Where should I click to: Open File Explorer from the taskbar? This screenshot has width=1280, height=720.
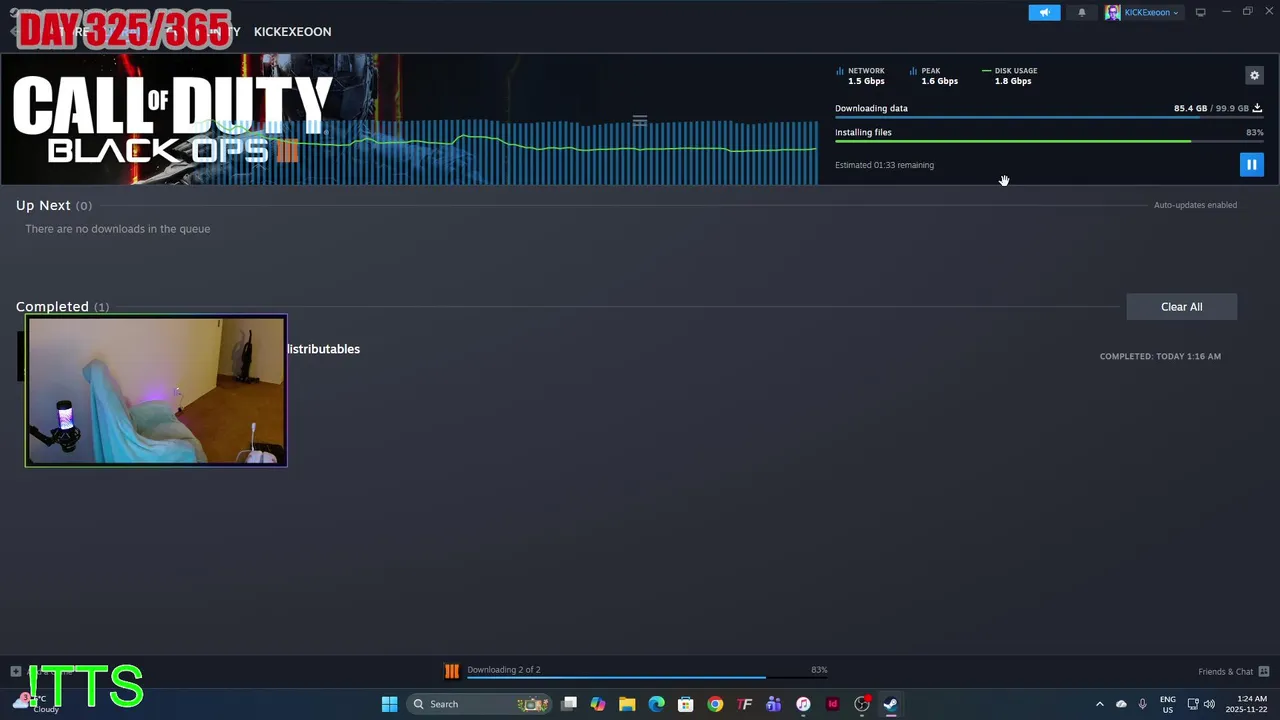pyautogui.click(x=627, y=704)
